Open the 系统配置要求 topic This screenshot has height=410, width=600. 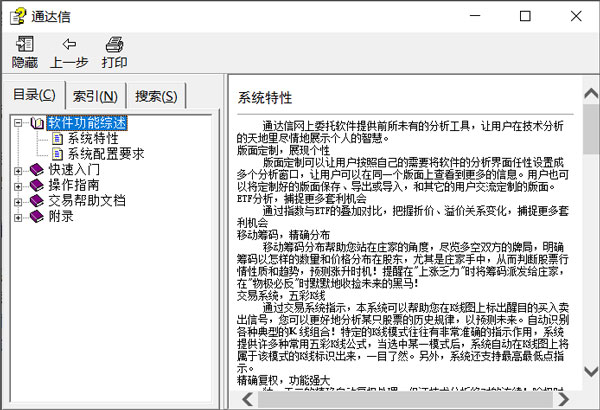[x=106, y=154]
